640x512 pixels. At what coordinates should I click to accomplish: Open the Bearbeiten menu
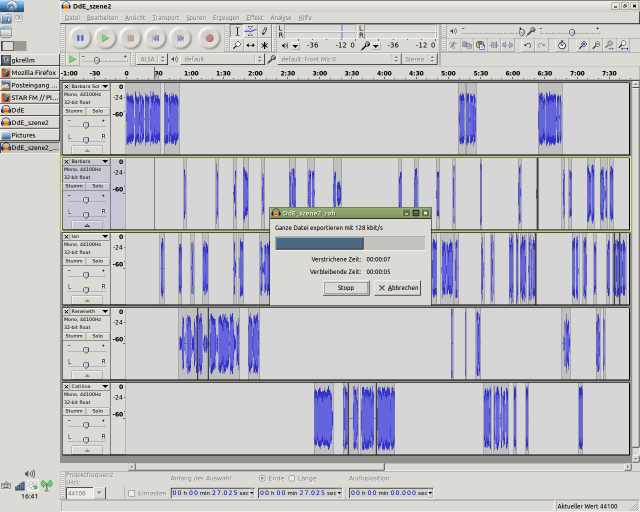[102, 18]
